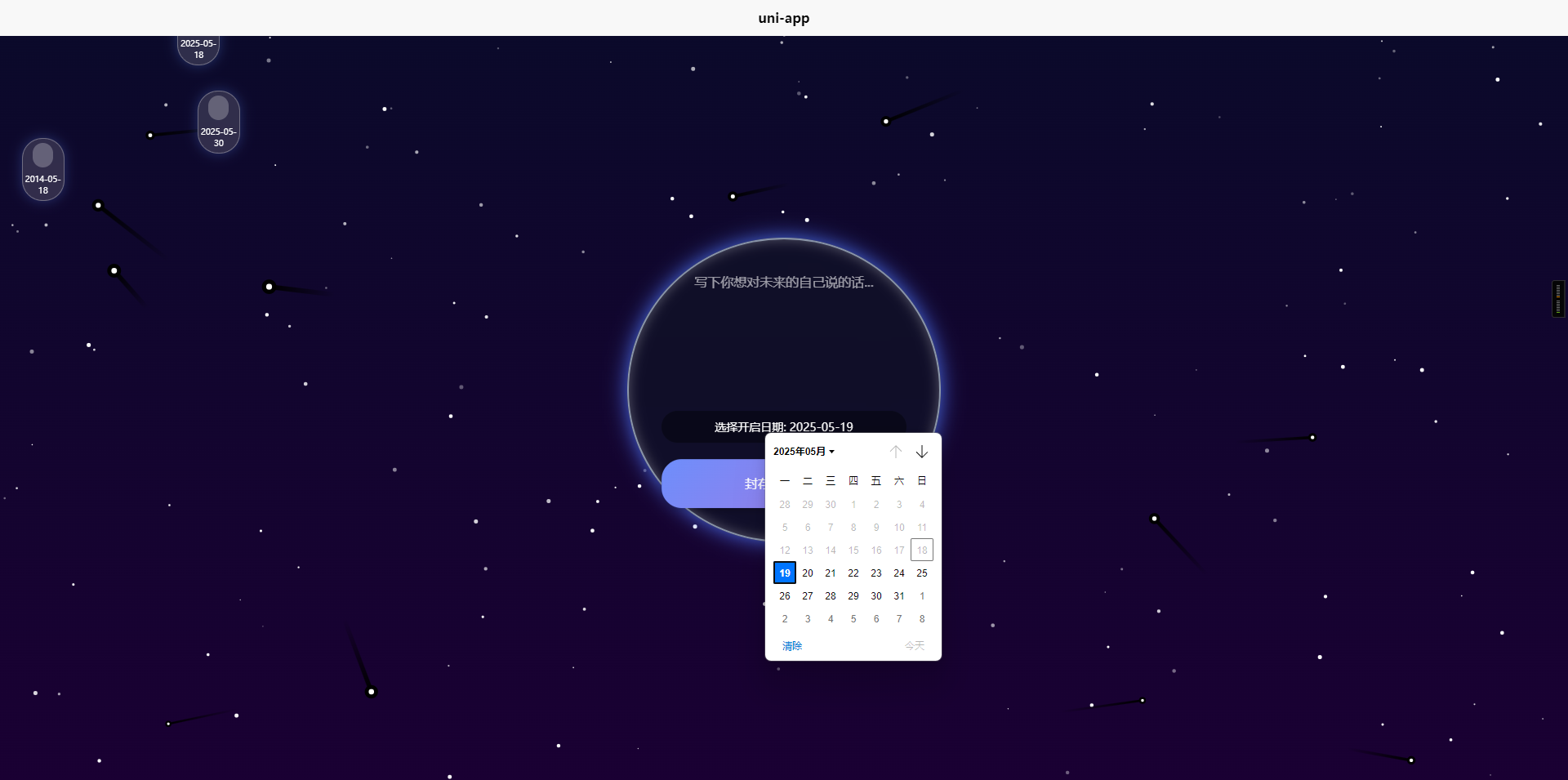Select May 26 in calendar
The height and width of the screenshot is (780, 1568).
[785, 596]
